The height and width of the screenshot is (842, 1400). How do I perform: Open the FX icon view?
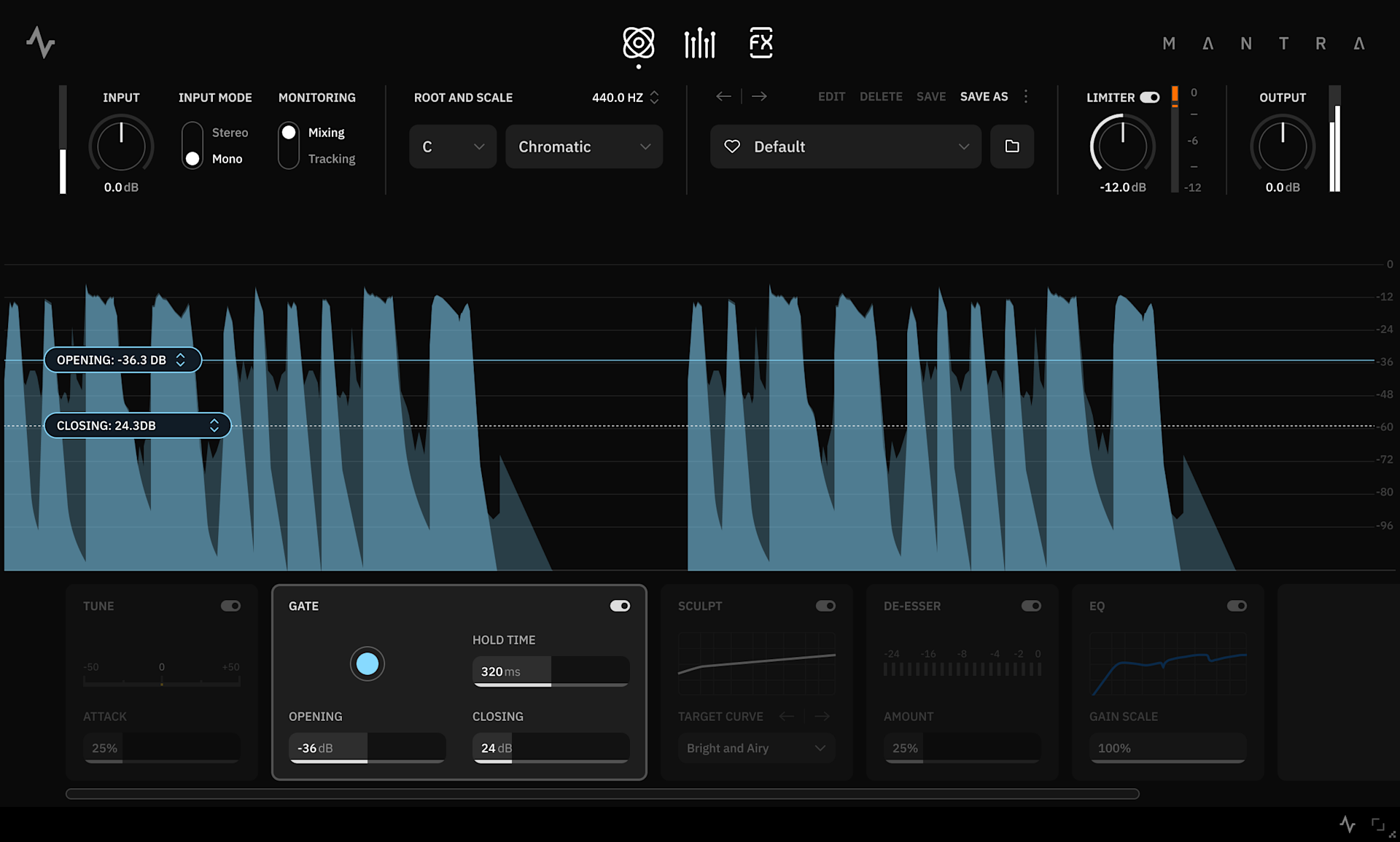click(761, 43)
